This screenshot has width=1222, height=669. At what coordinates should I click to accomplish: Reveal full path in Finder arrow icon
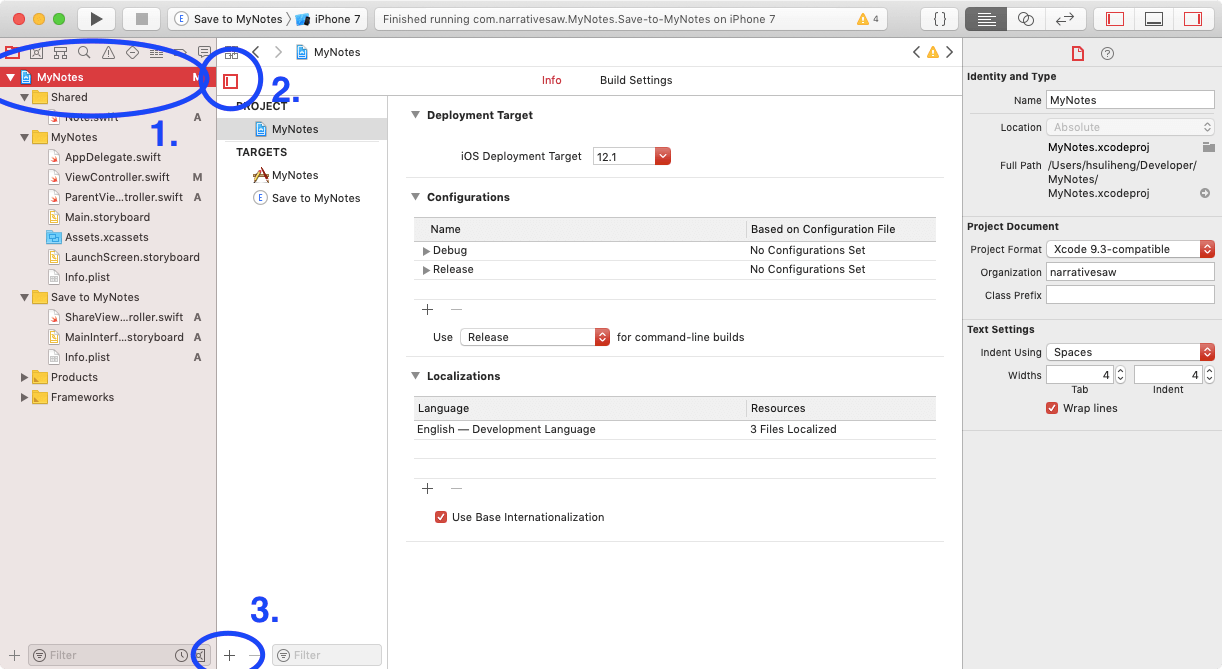pos(1205,193)
